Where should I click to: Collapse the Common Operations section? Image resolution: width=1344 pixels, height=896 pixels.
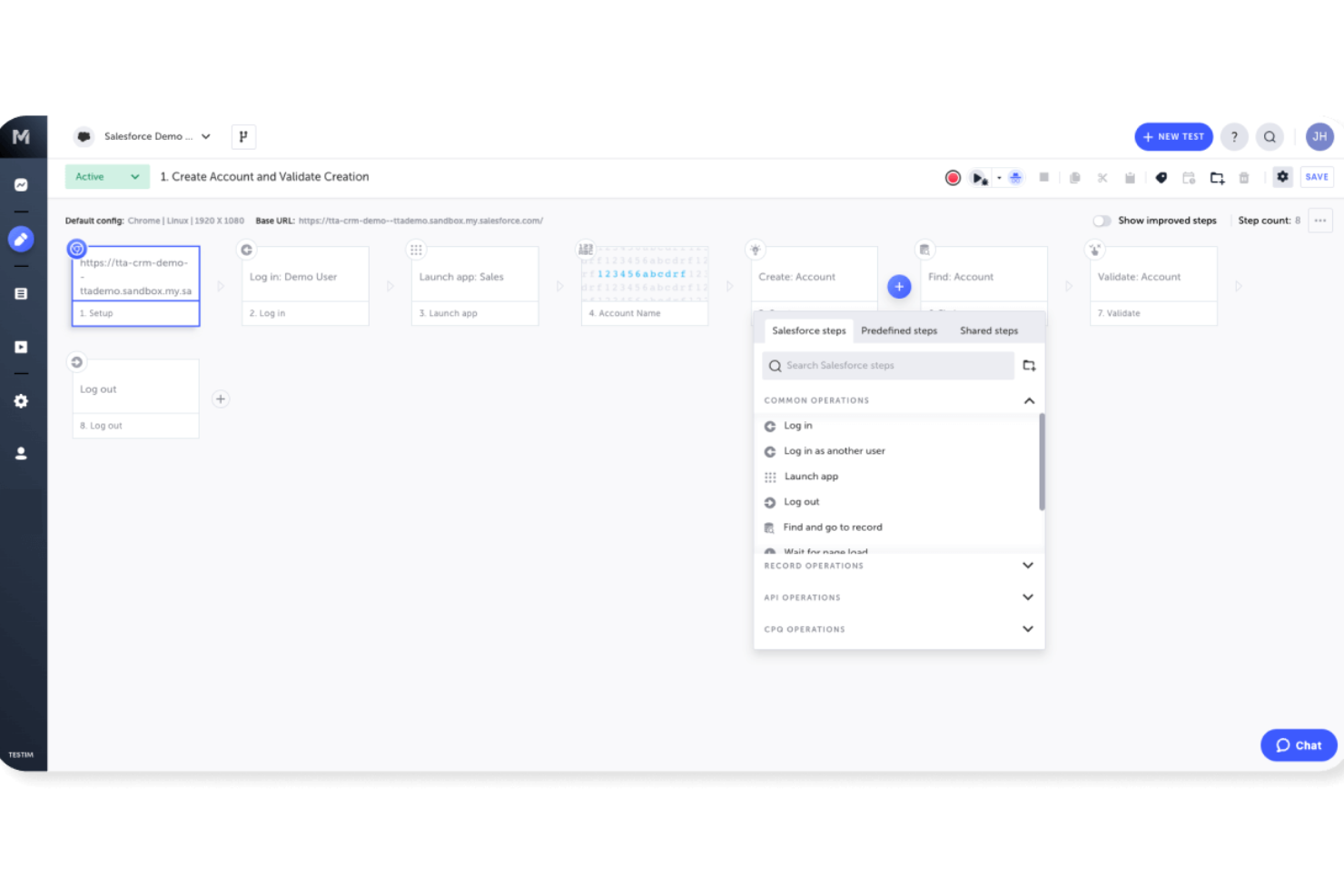(1028, 400)
